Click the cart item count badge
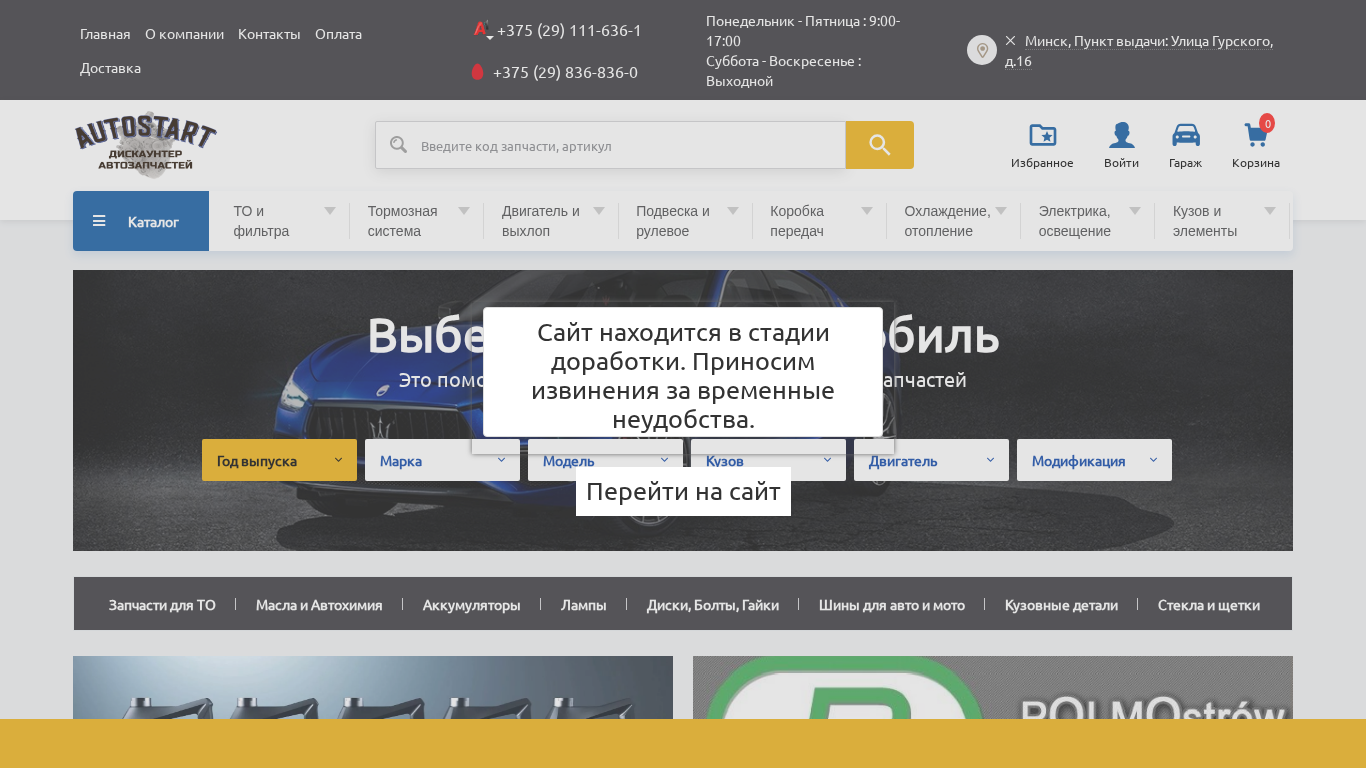Screen dimensions: 1366x768 click(x=1267, y=123)
